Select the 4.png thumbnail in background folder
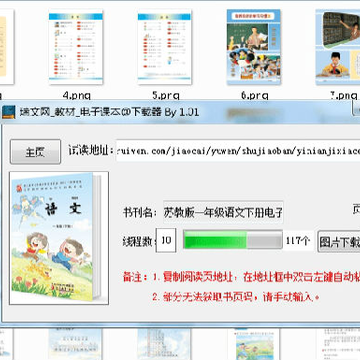The width and height of the screenshot is (360, 360). pyautogui.click(x=76, y=47)
